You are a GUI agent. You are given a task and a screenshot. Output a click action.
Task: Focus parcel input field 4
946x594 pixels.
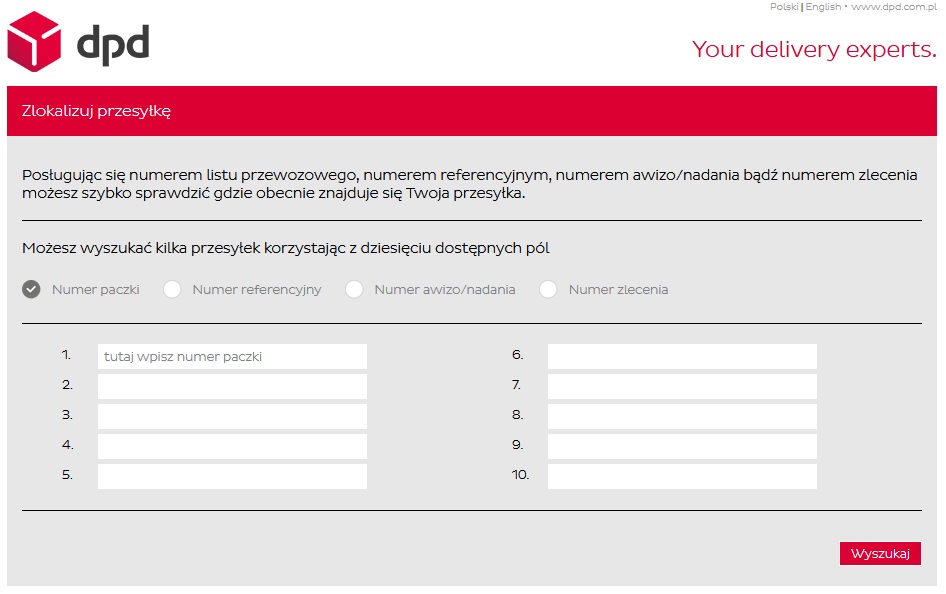click(232, 446)
